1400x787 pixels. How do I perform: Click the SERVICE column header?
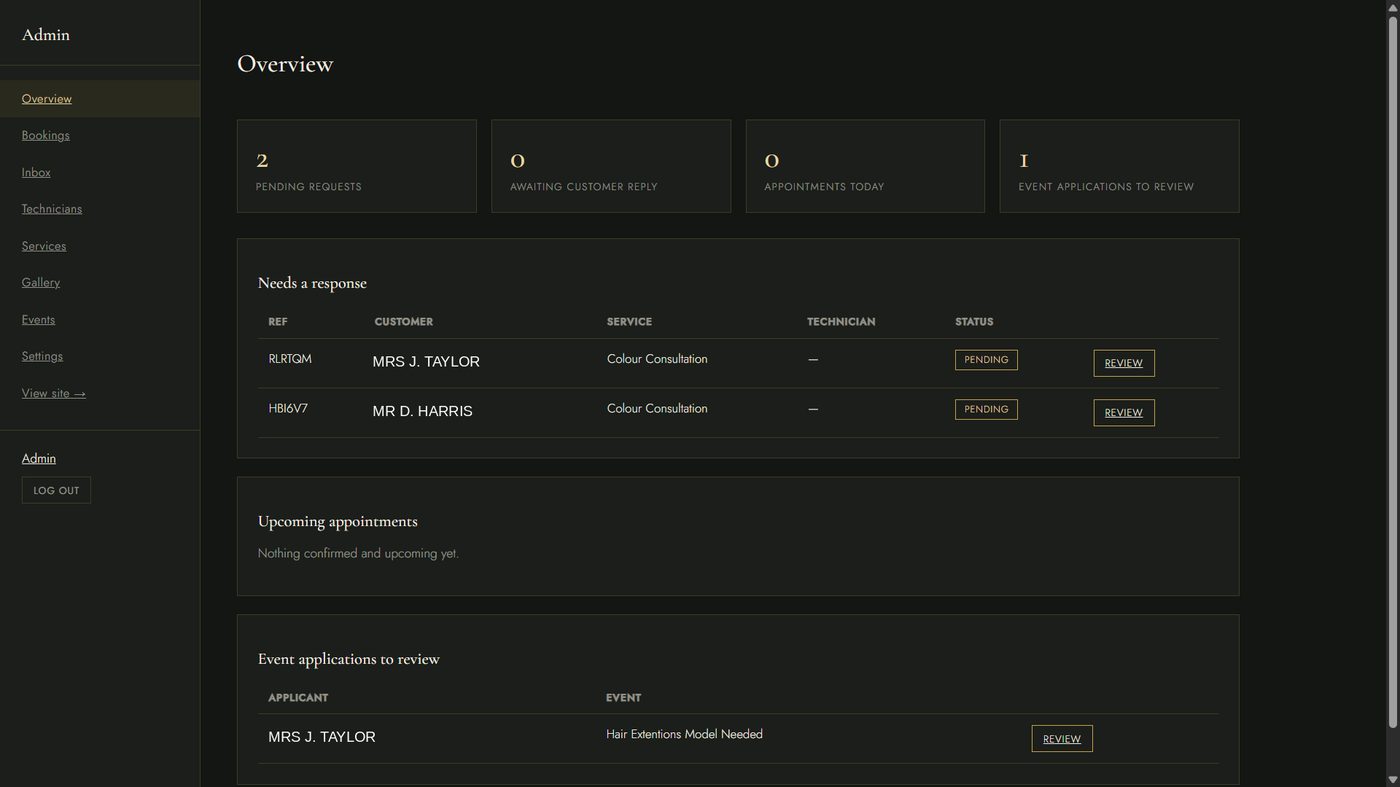[x=629, y=322]
